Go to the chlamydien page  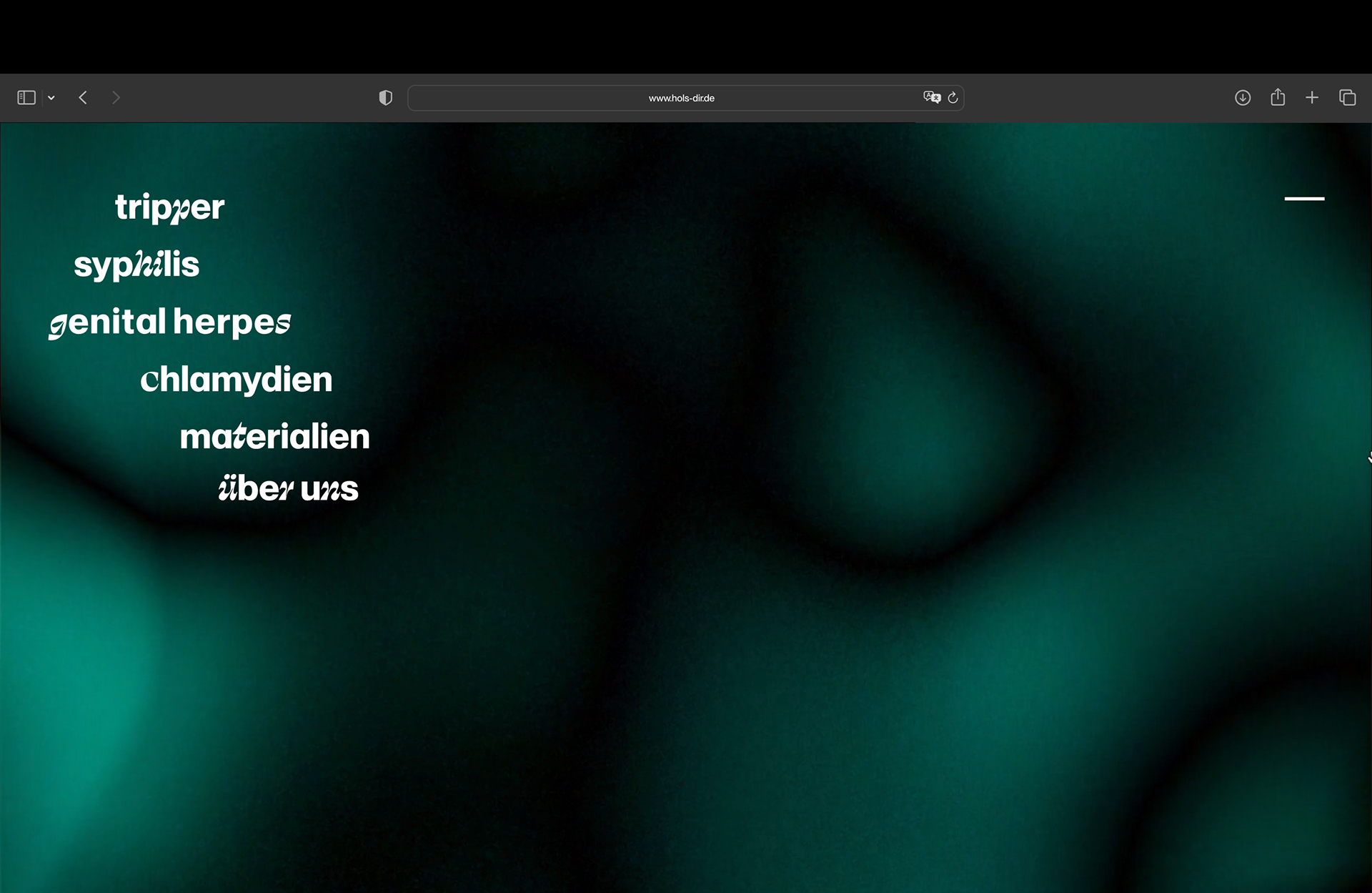tap(237, 379)
